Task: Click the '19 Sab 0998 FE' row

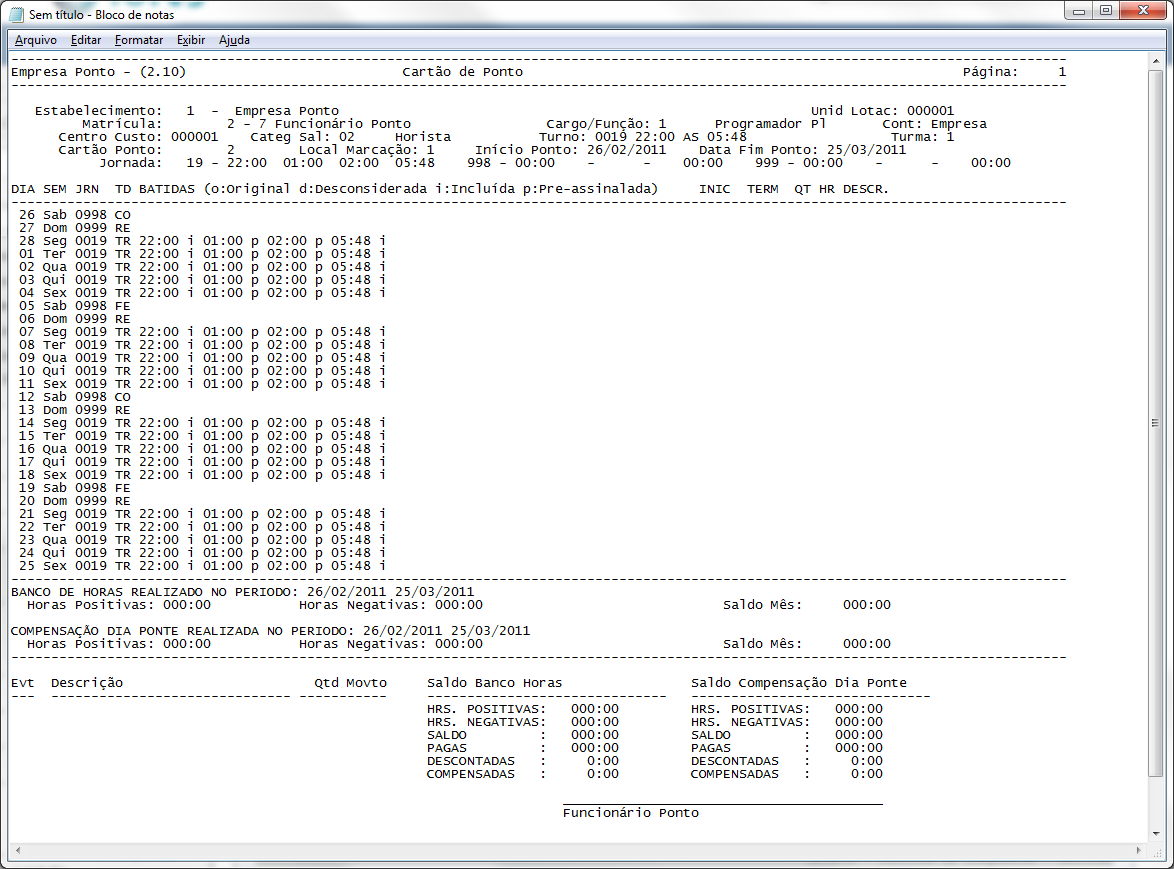Action: pos(75,488)
